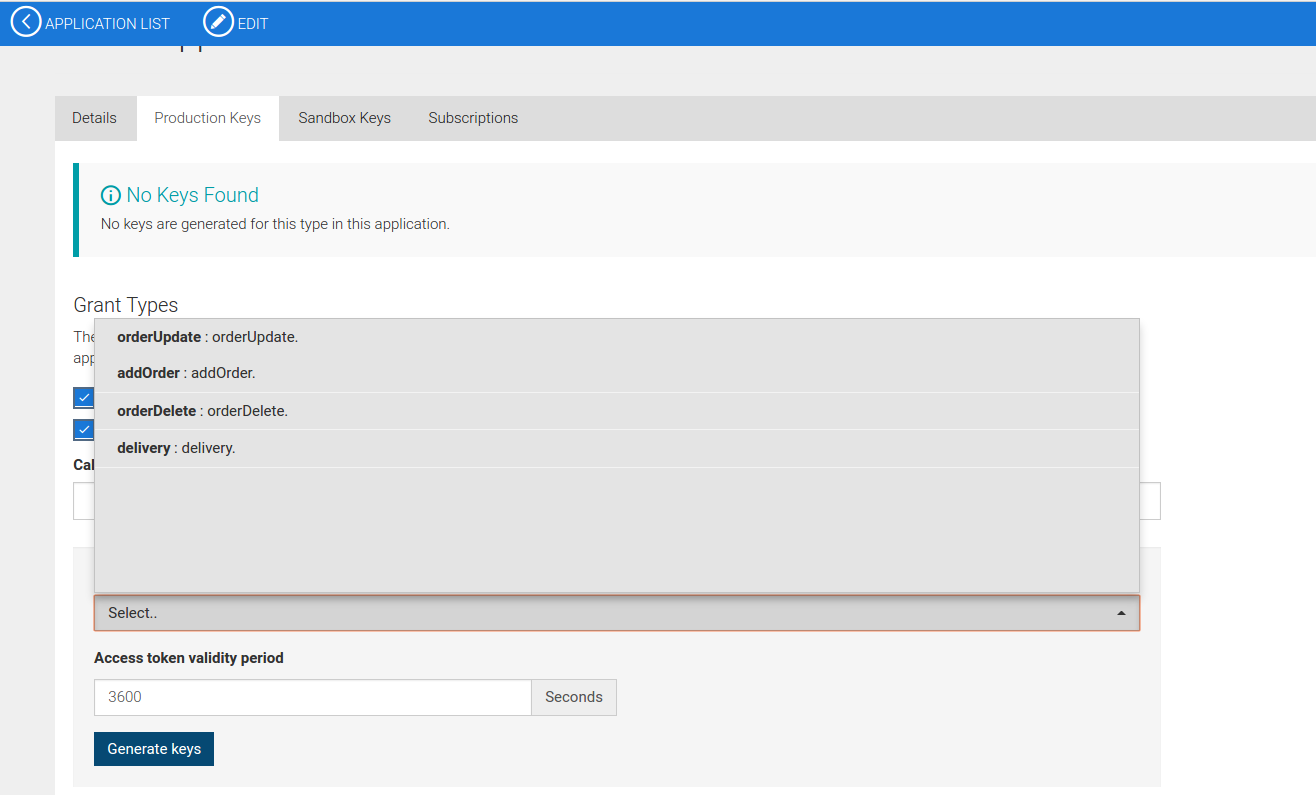Image resolution: width=1316 pixels, height=795 pixels.
Task: Click the Access token validity period field
Action: click(x=312, y=697)
